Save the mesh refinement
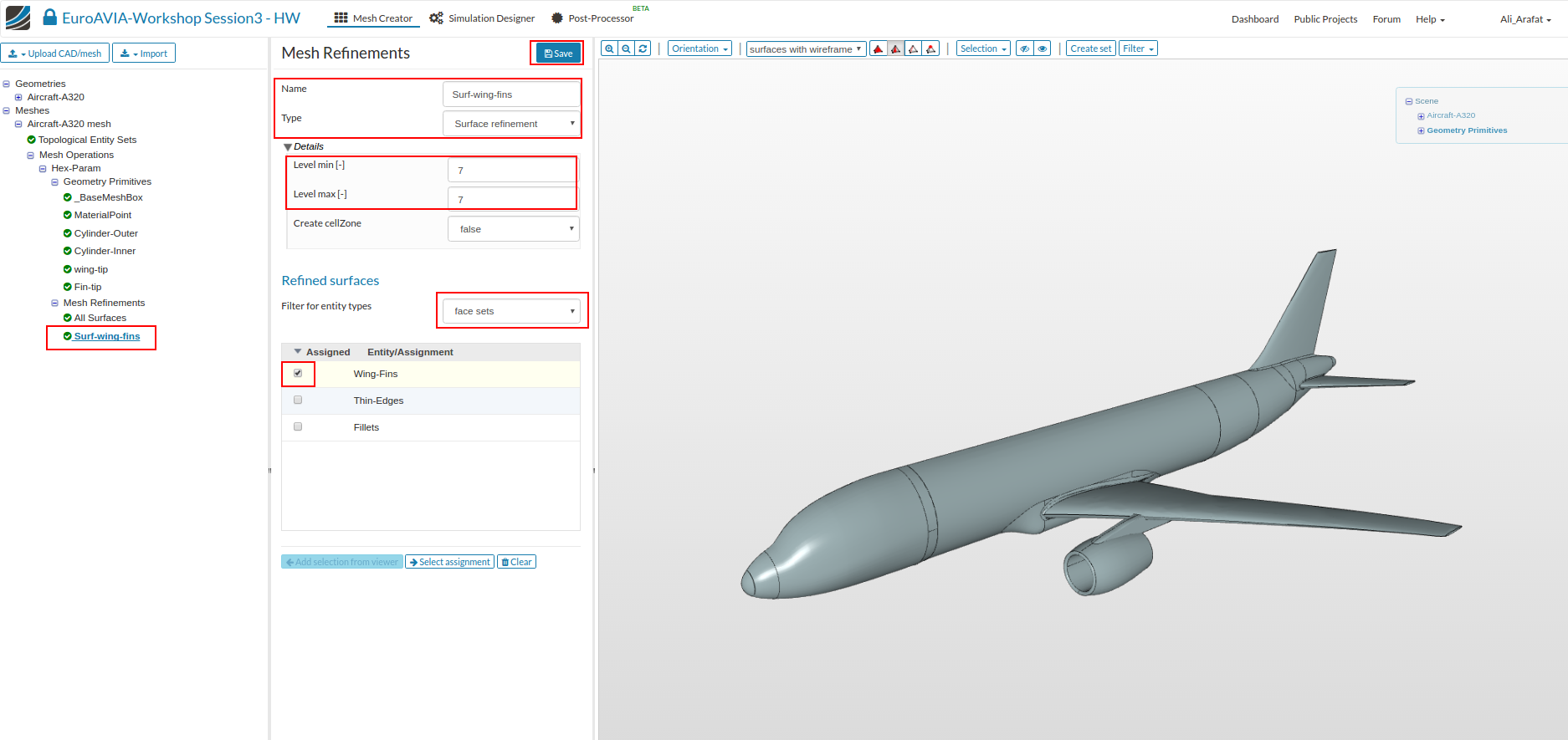The height and width of the screenshot is (740, 1568). (x=558, y=54)
